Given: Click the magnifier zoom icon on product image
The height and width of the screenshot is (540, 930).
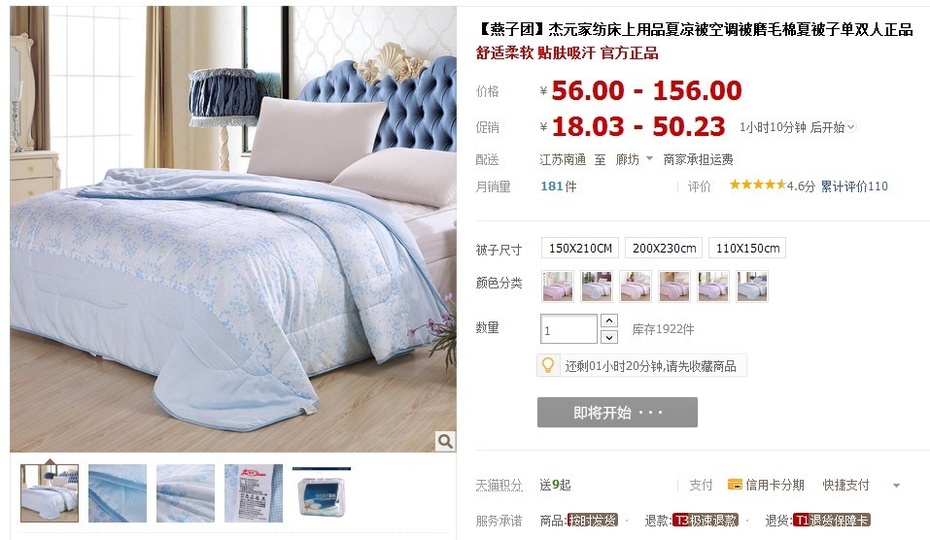Looking at the screenshot, I should (x=445, y=441).
